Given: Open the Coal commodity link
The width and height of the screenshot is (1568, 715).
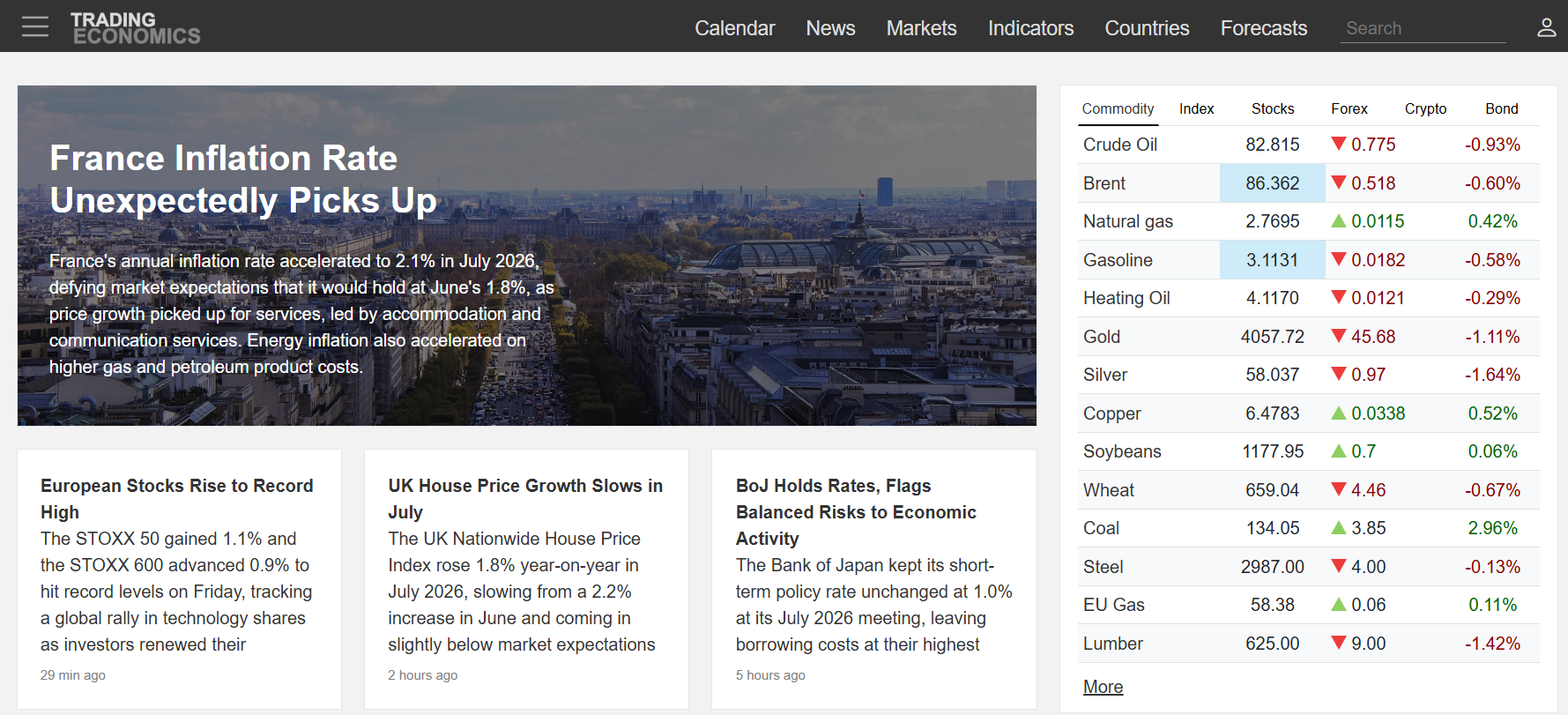Looking at the screenshot, I should point(1101,528).
